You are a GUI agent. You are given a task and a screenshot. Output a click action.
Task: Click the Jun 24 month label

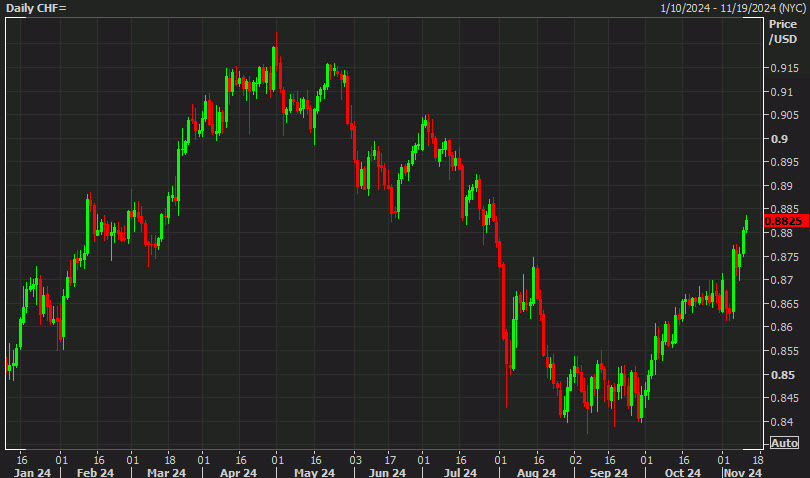click(387, 472)
